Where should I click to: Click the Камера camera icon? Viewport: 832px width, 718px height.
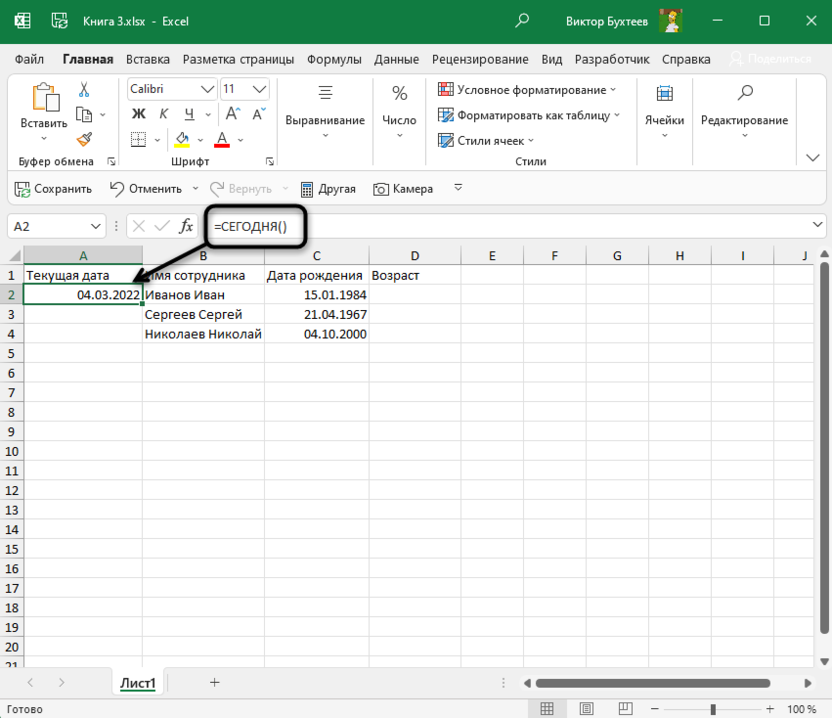click(381, 188)
